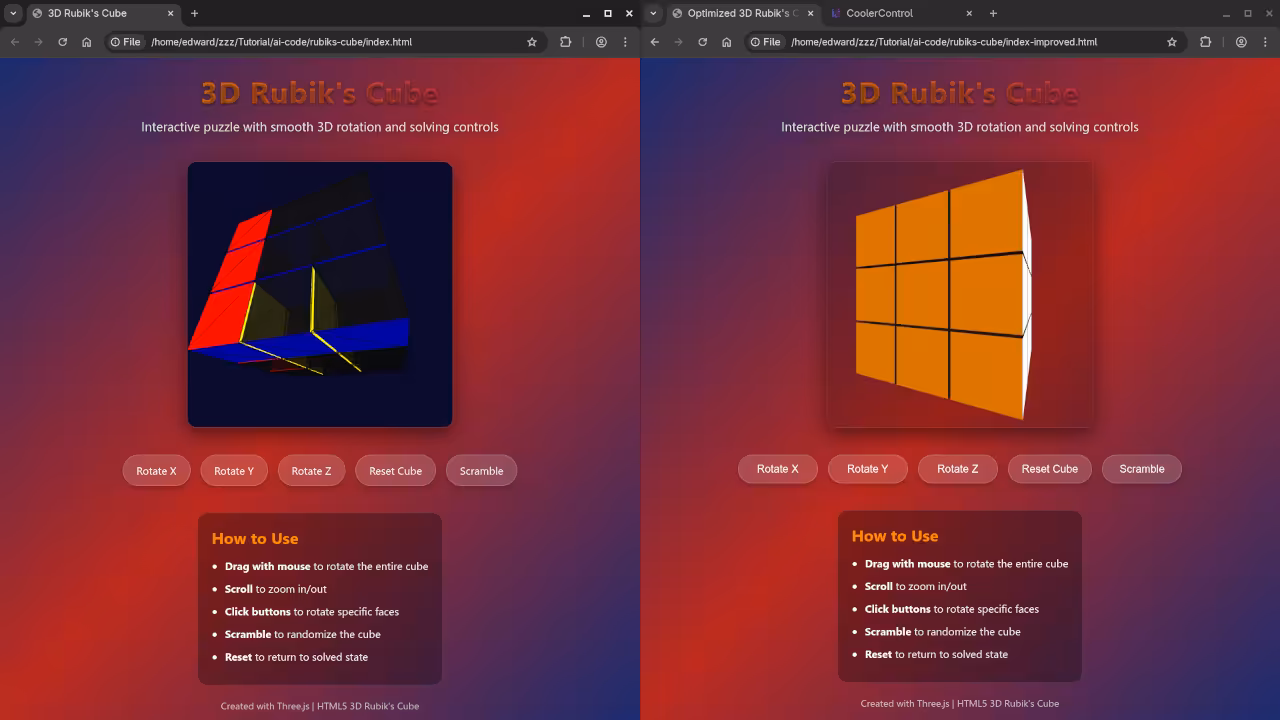1280x720 pixels.
Task: Click File site info chip in right browser
Action: click(x=765, y=42)
